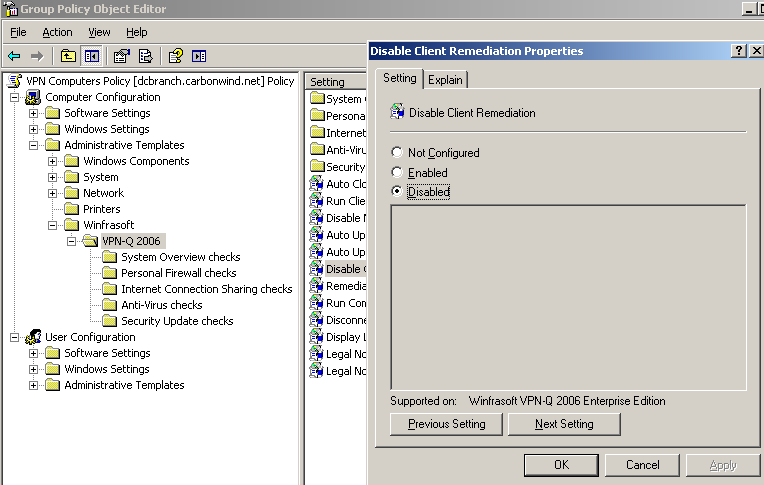Collapse the Winfrasoft node

tap(53, 225)
